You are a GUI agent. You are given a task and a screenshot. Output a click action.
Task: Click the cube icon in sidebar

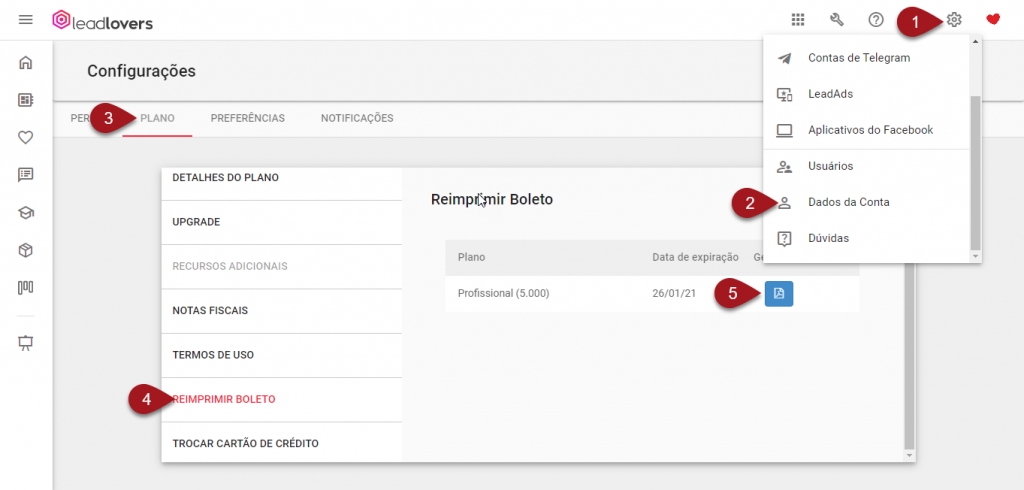click(26, 250)
